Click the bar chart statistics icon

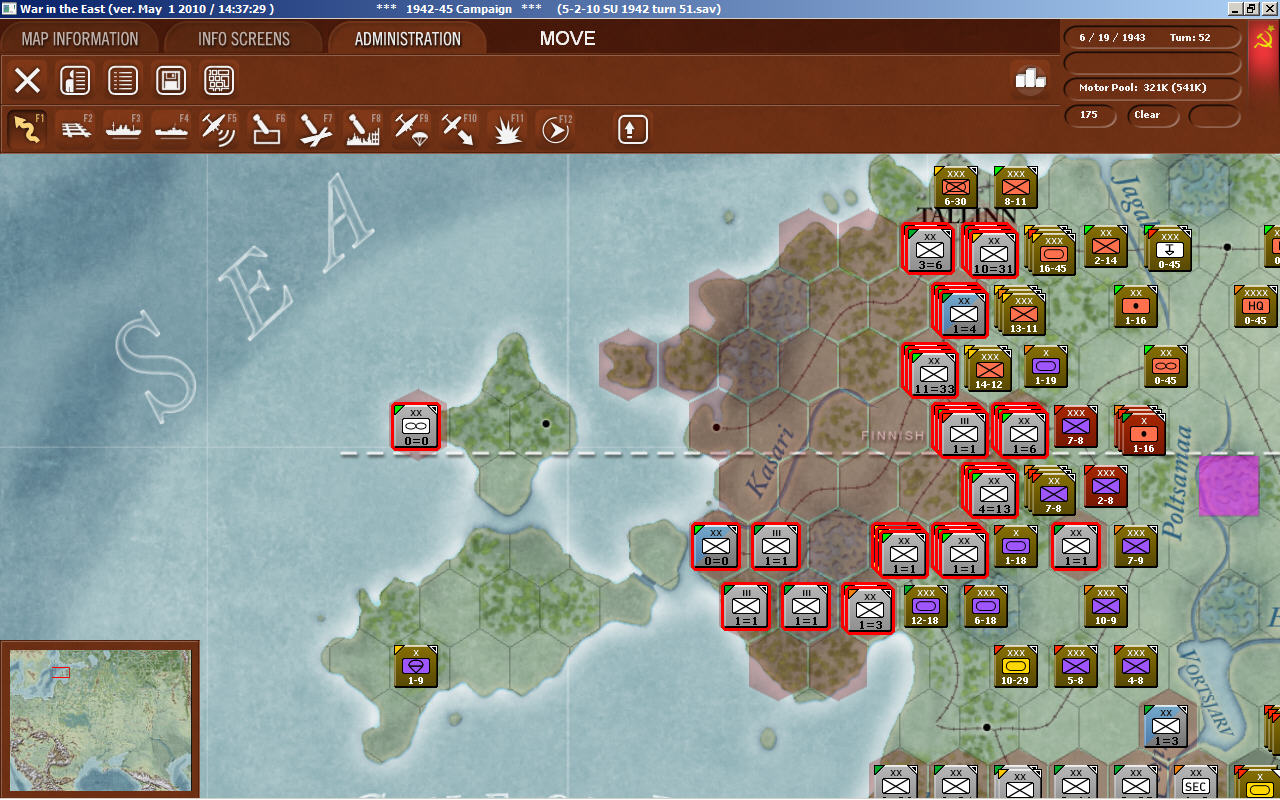click(1031, 78)
